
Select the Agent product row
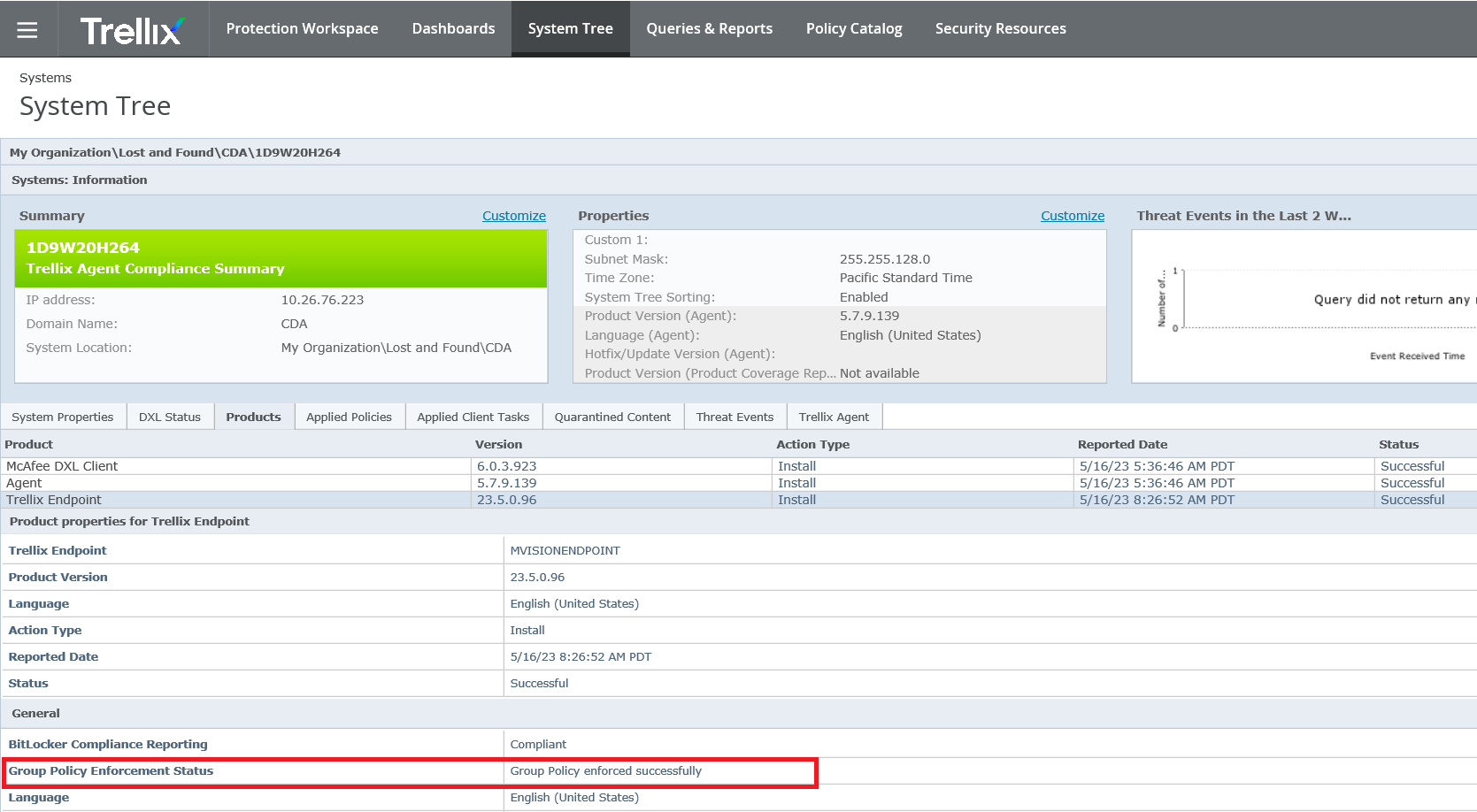coord(738,483)
